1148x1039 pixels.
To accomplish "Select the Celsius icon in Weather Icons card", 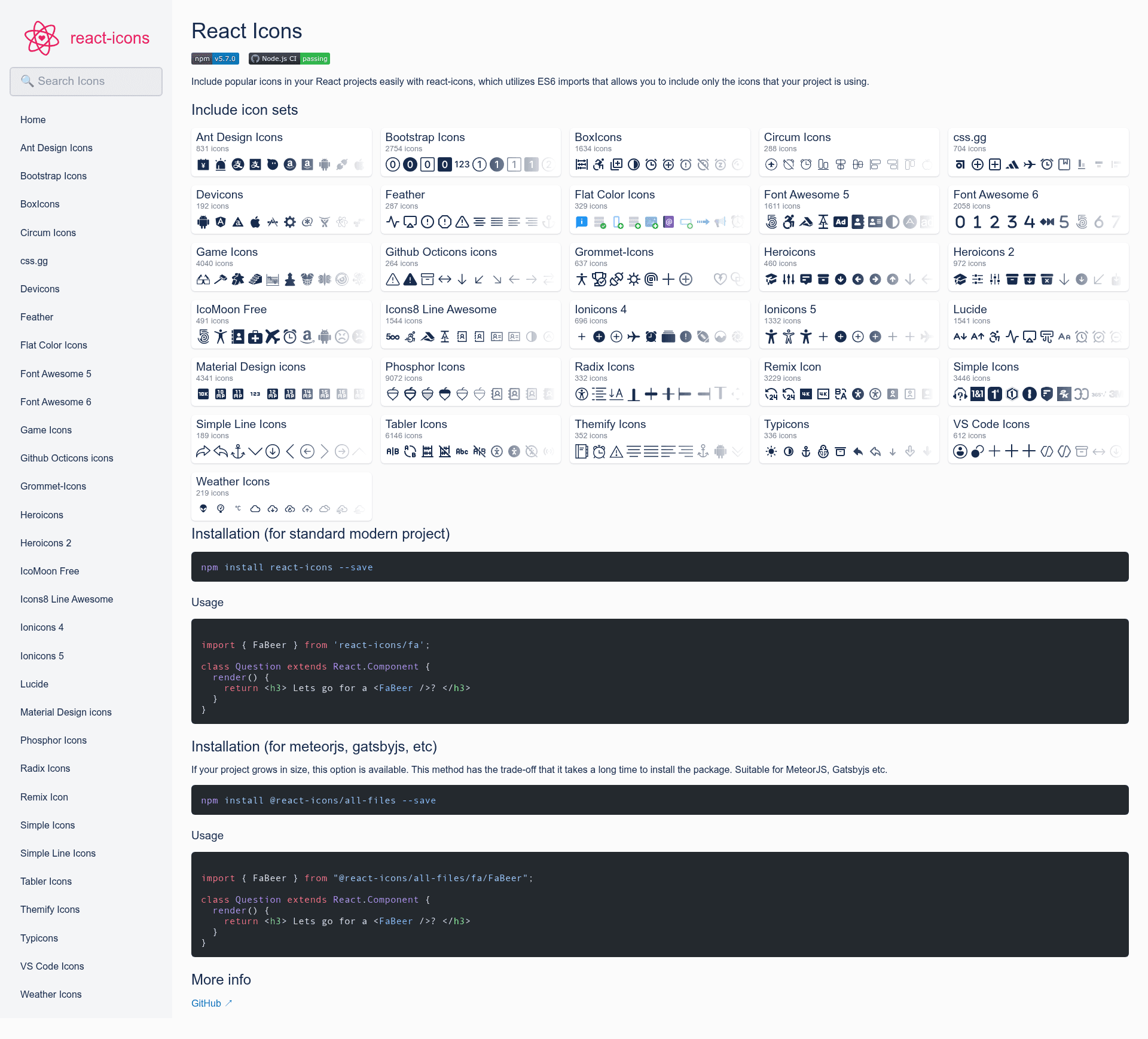I will click(238, 509).
